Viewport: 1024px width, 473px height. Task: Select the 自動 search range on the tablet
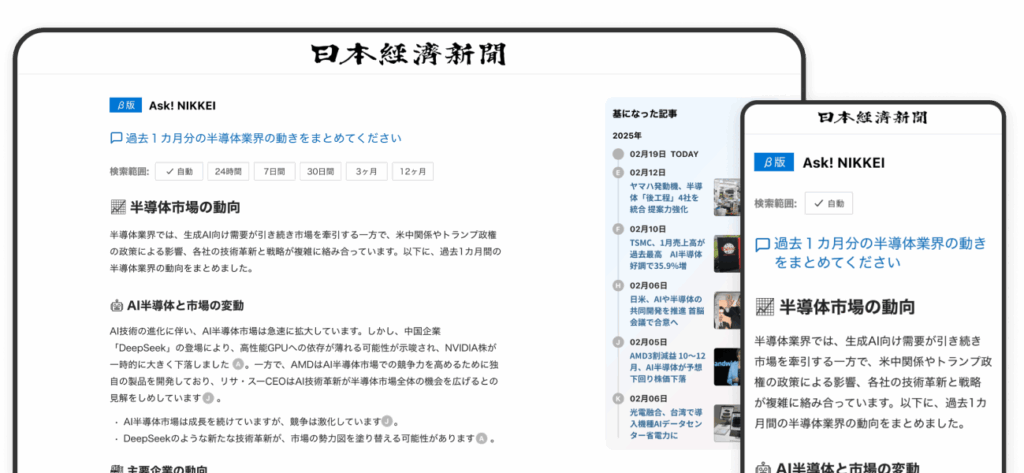[x=179, y=172]
